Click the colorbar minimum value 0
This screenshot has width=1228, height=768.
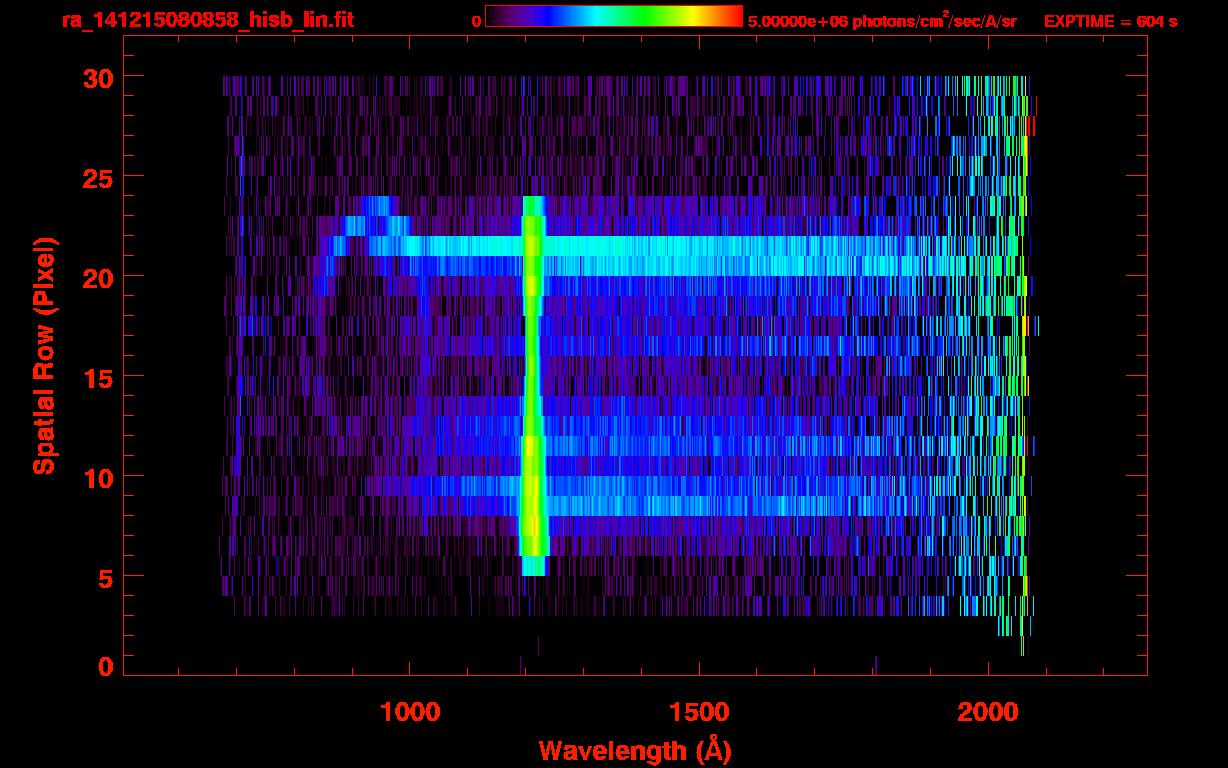(476, 20)
